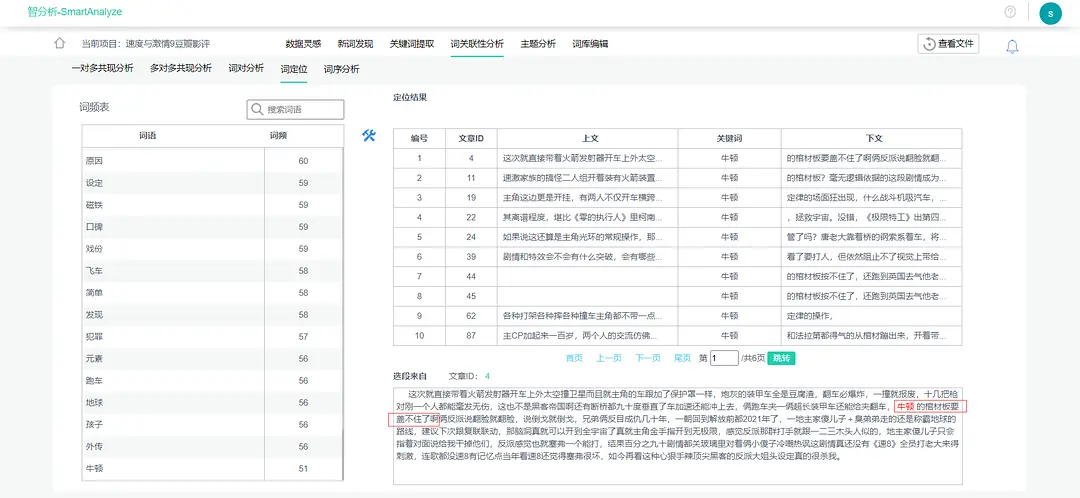Image resolution: width=1080 pixels, height=498 pixels.
Task: Click the page number input box
Action: point(724,358)
